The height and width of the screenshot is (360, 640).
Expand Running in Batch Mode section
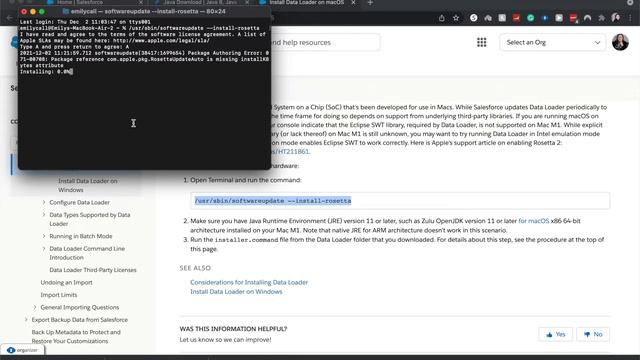pyautogui.click(x=44, y=236)
